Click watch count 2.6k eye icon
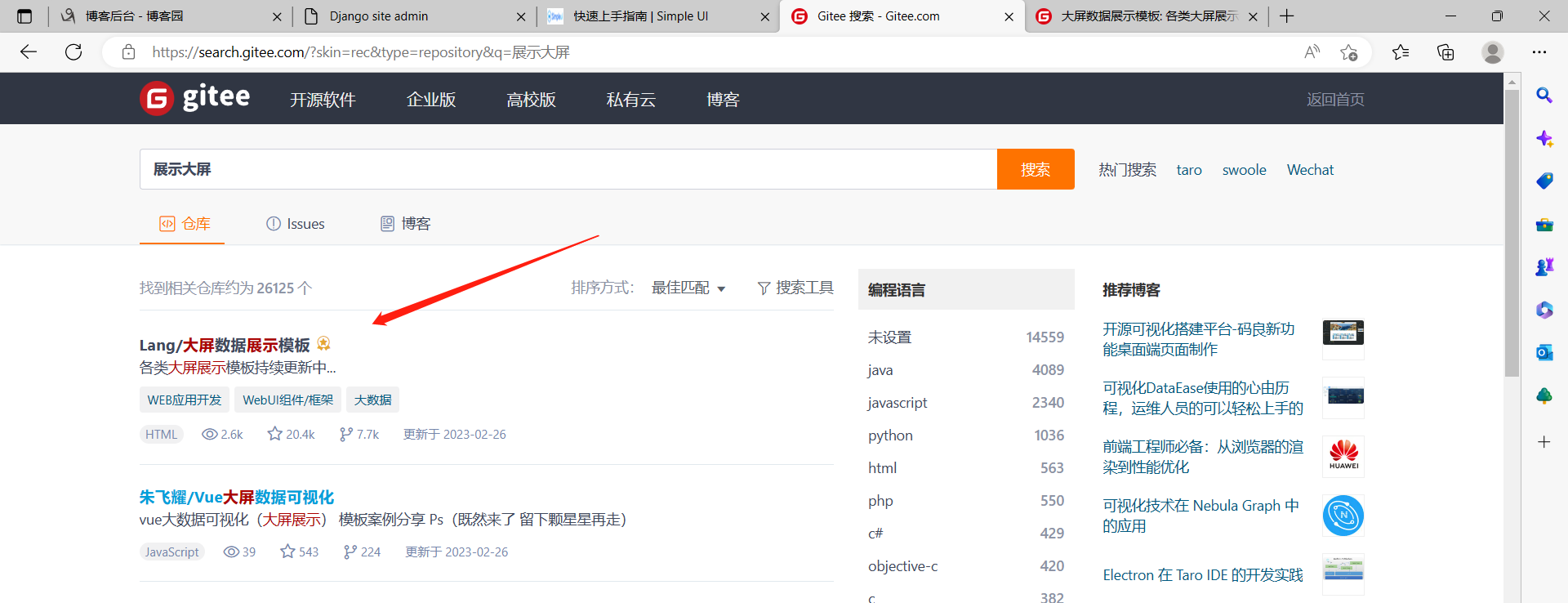The image size is (1568, 603). tap(222, 434)
